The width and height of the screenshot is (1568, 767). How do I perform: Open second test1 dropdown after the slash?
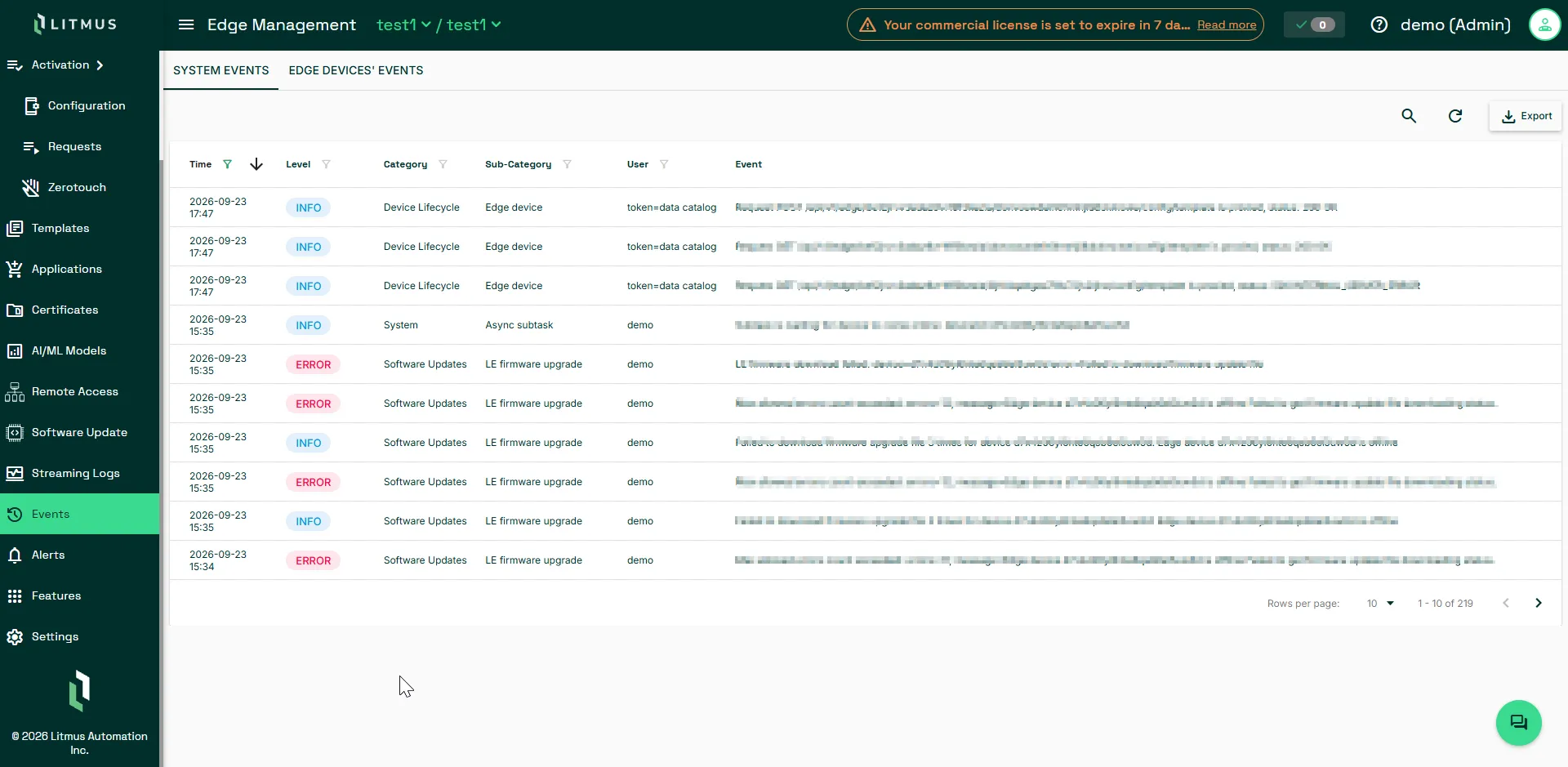(474, 25)
